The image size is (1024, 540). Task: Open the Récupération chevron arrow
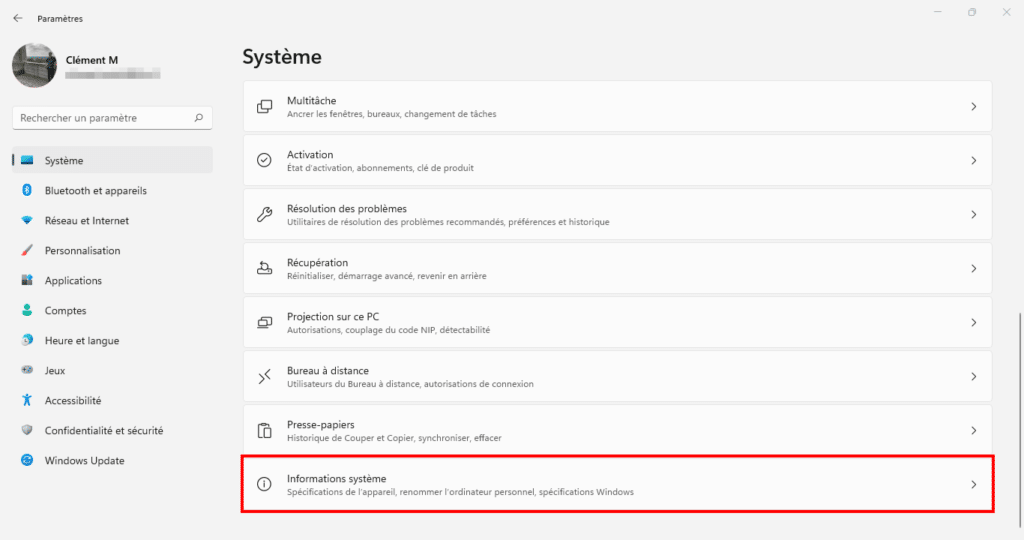[973, 268]
